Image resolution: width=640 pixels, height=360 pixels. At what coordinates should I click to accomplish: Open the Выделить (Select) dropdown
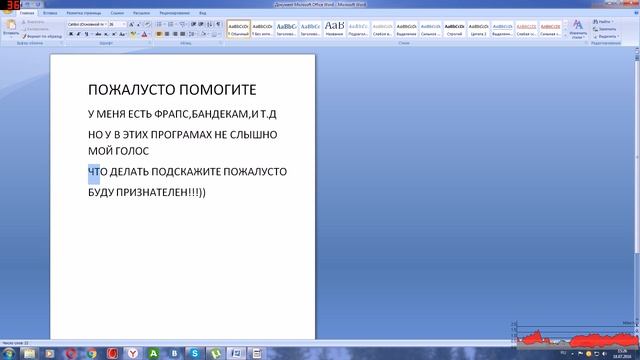coord(606,36)
